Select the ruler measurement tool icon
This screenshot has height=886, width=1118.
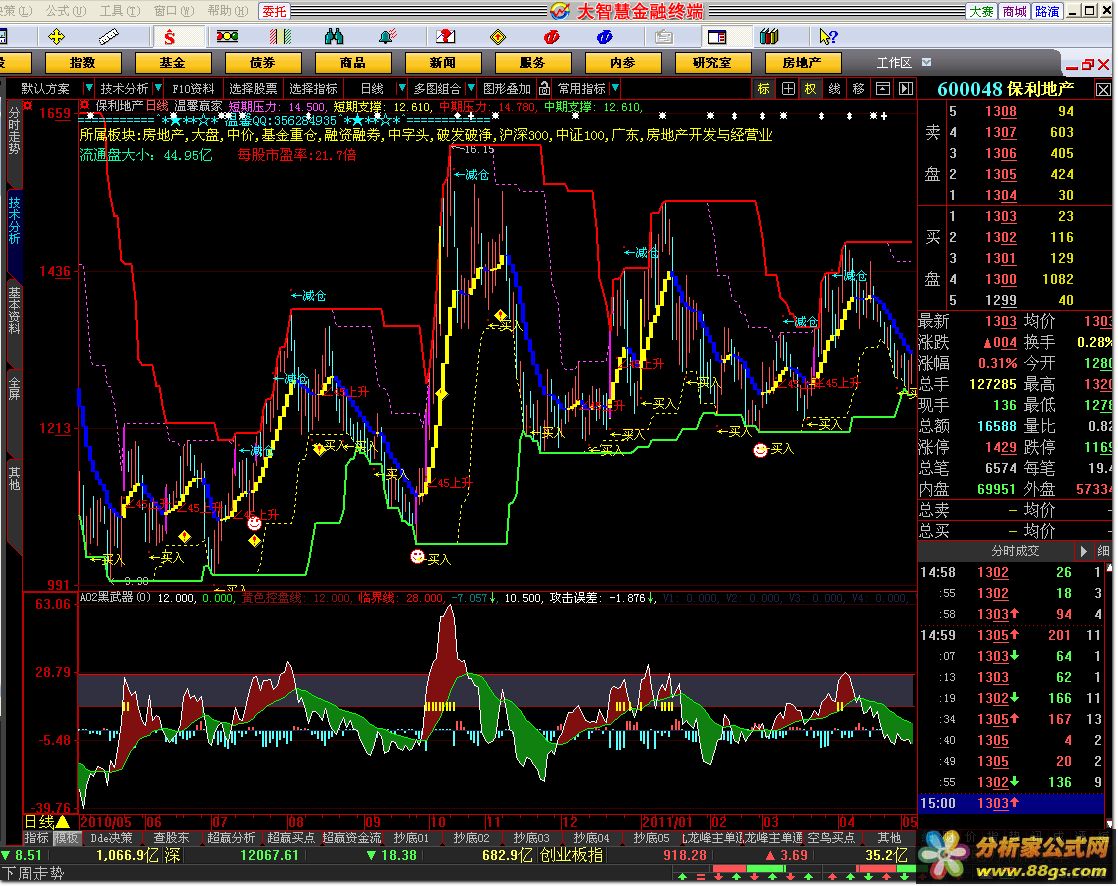pos(108,36)
